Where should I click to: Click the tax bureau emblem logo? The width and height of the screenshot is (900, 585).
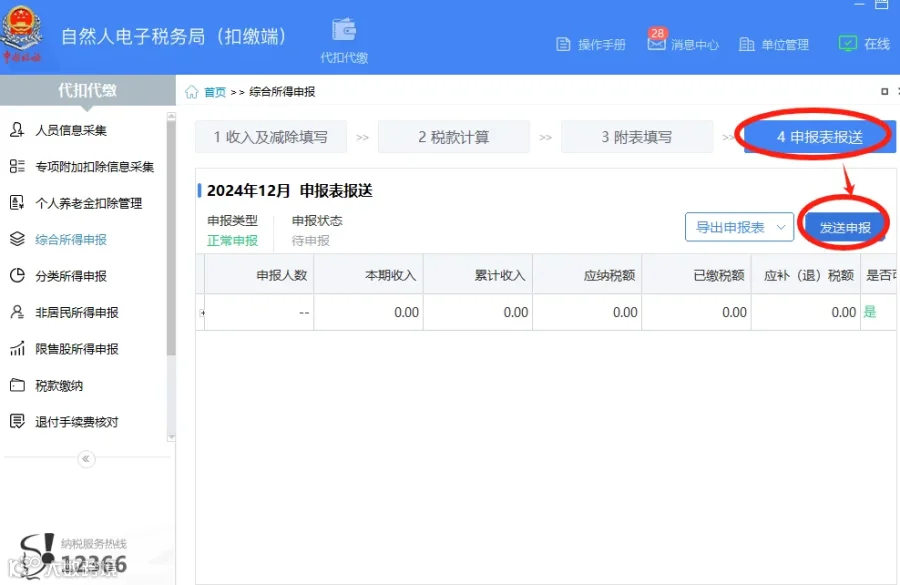coord(22,33)
